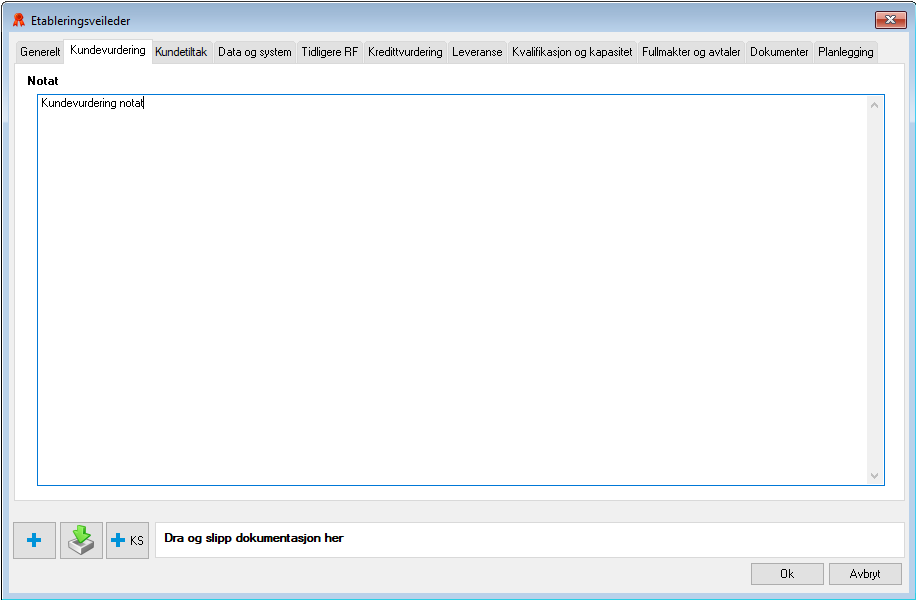The height and width of the screenshot is (600, 916).
Task: Click the 'Dra og slipp dokumentasjon her' drop area
Action: [x=530, y=540]
